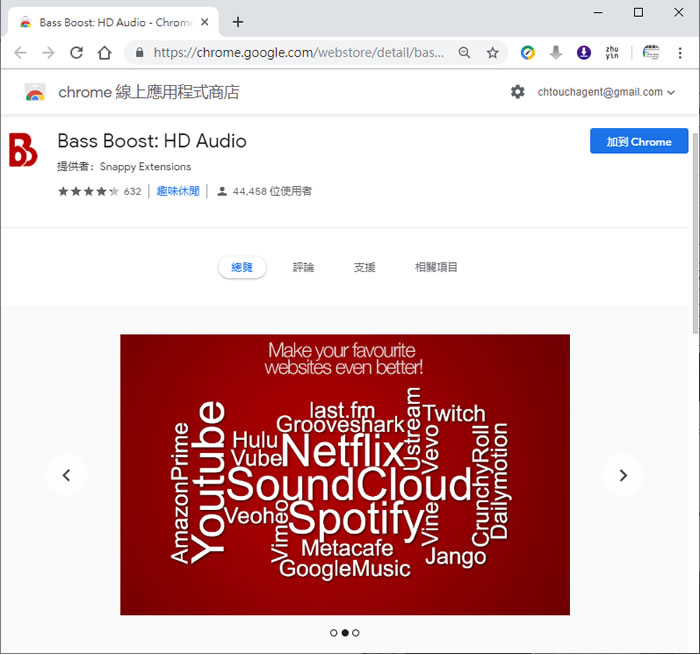The width and height of the screenshot is (700, 655).
Task: Minimize the Chrome window
Action: 598,13
